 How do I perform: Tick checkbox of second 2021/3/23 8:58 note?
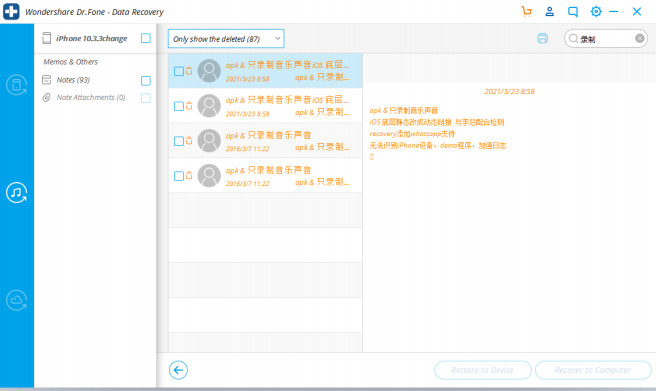coord(179,106)
